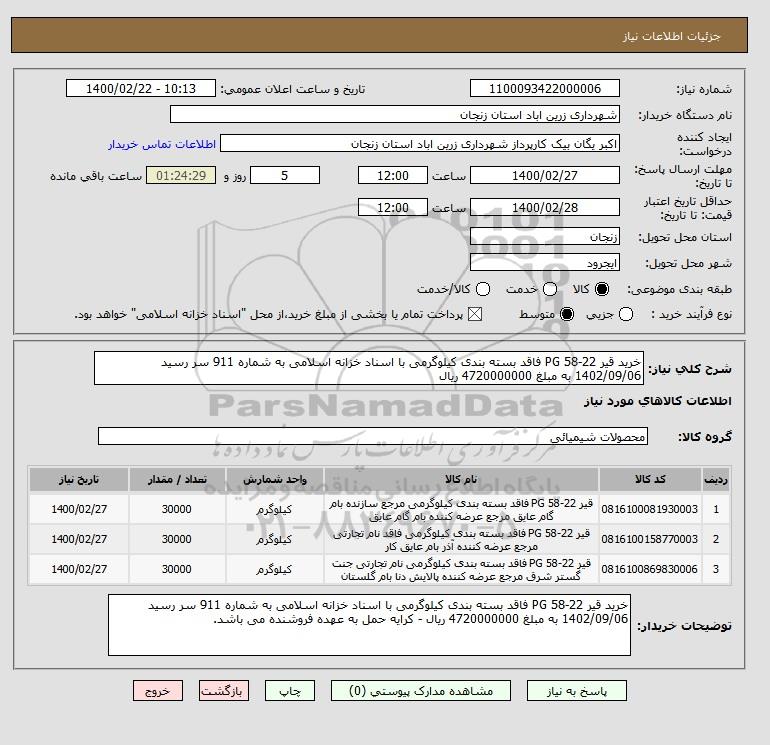Screen dimensions: 770x745
Task: Click the delivery city field ایجرود
Action: pos(545,263)
